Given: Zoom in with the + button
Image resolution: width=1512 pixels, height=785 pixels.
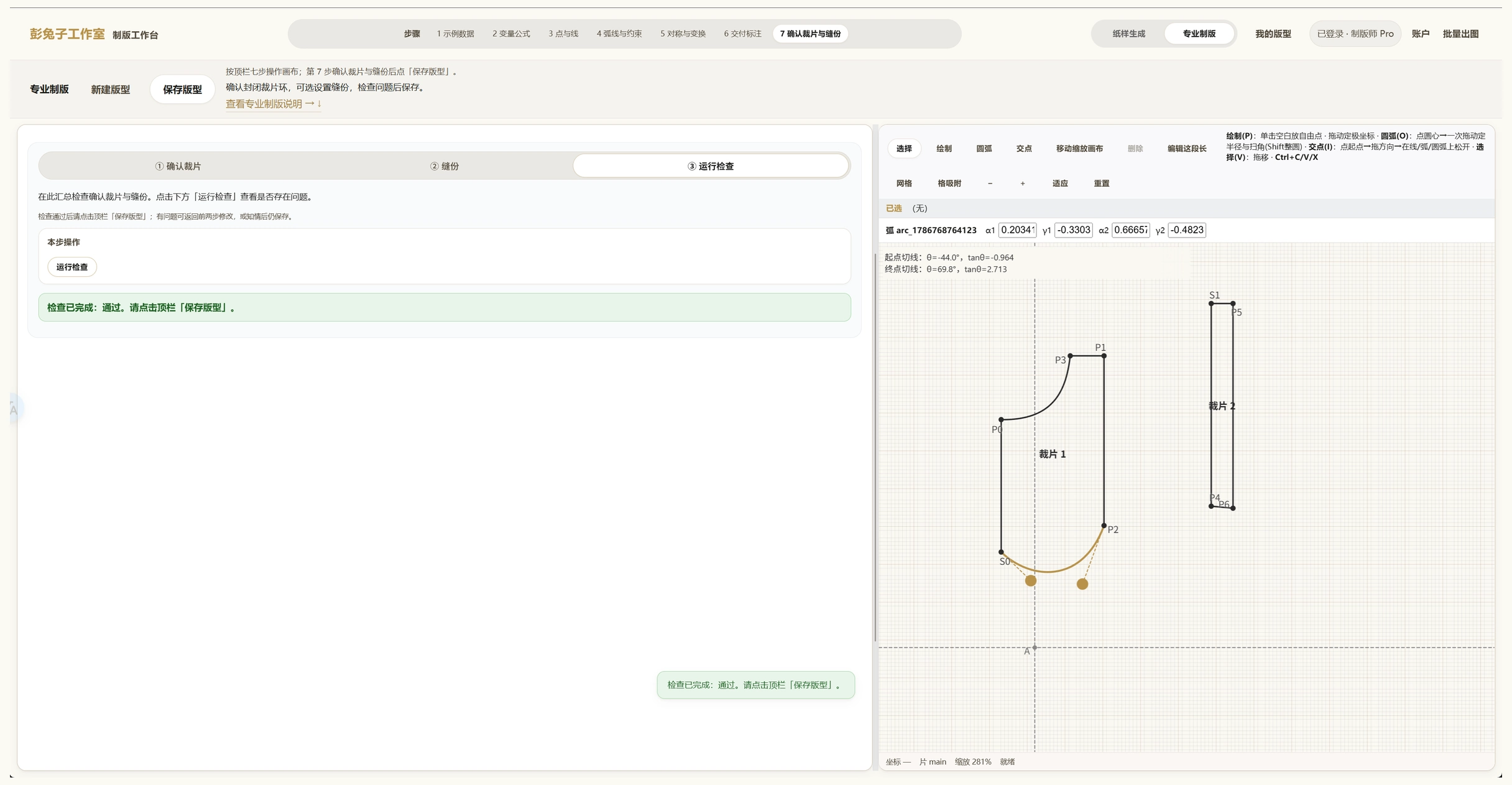Looking at the screenshot, I should (x=1022, y=183).
